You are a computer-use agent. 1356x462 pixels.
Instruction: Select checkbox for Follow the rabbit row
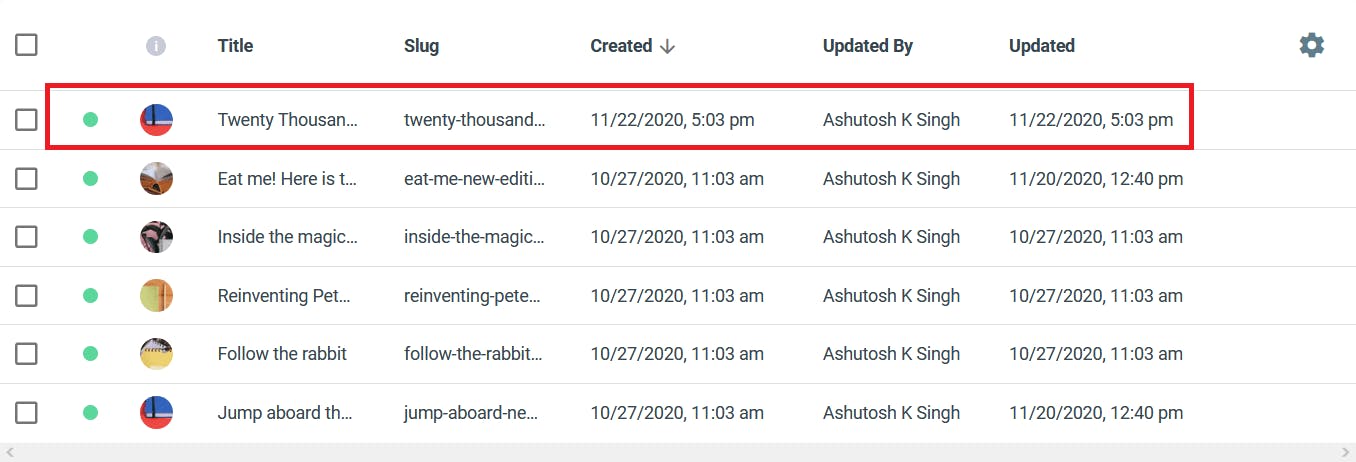[x=26, y=353]
